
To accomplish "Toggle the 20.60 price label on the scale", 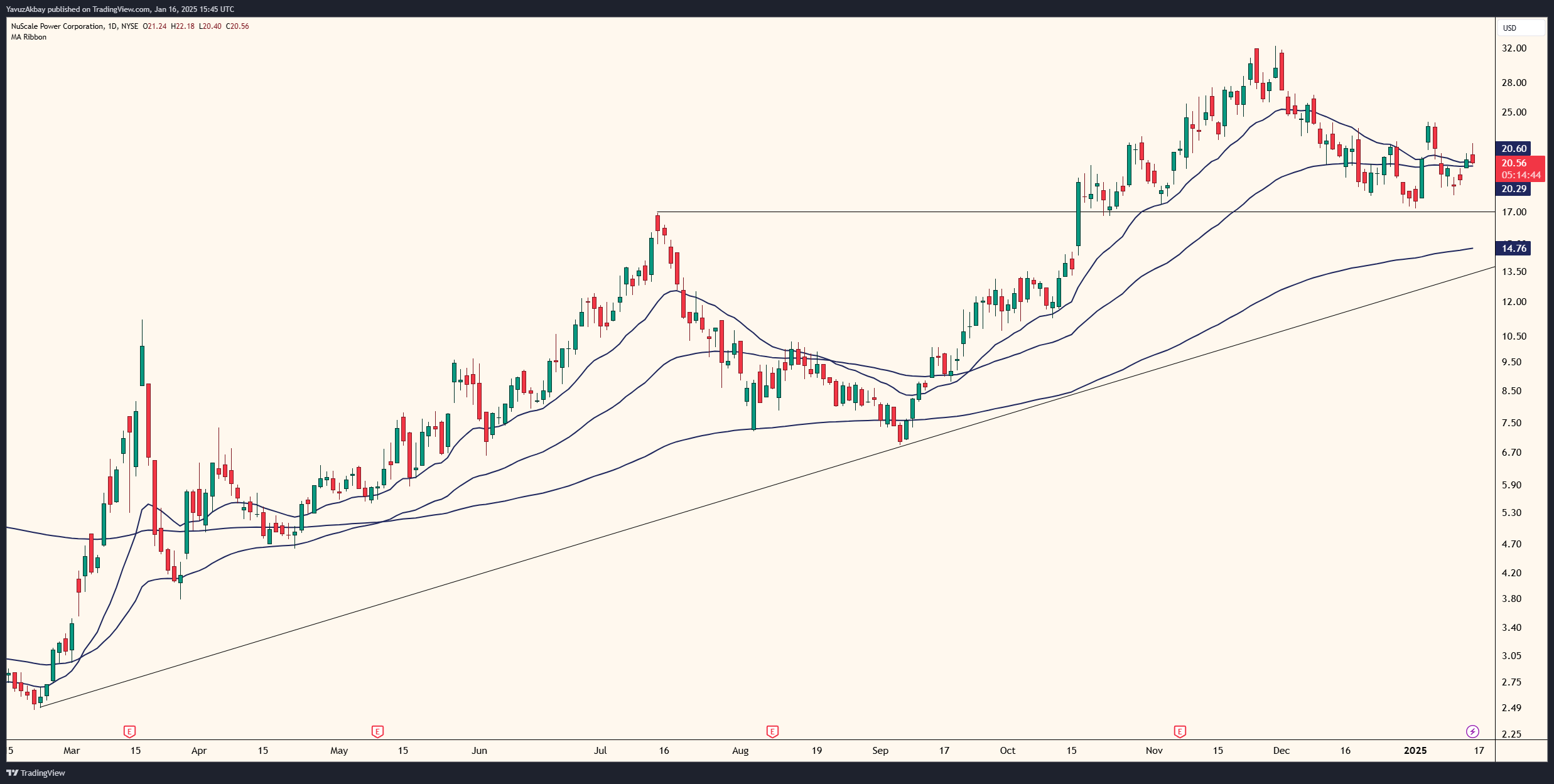I will (1514, 149).
